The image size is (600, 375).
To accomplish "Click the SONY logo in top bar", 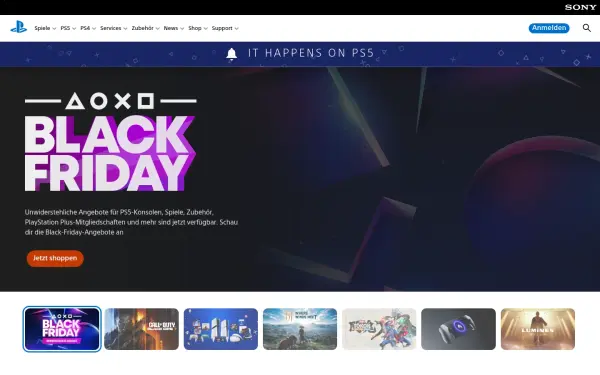I will tap(580, 7).
